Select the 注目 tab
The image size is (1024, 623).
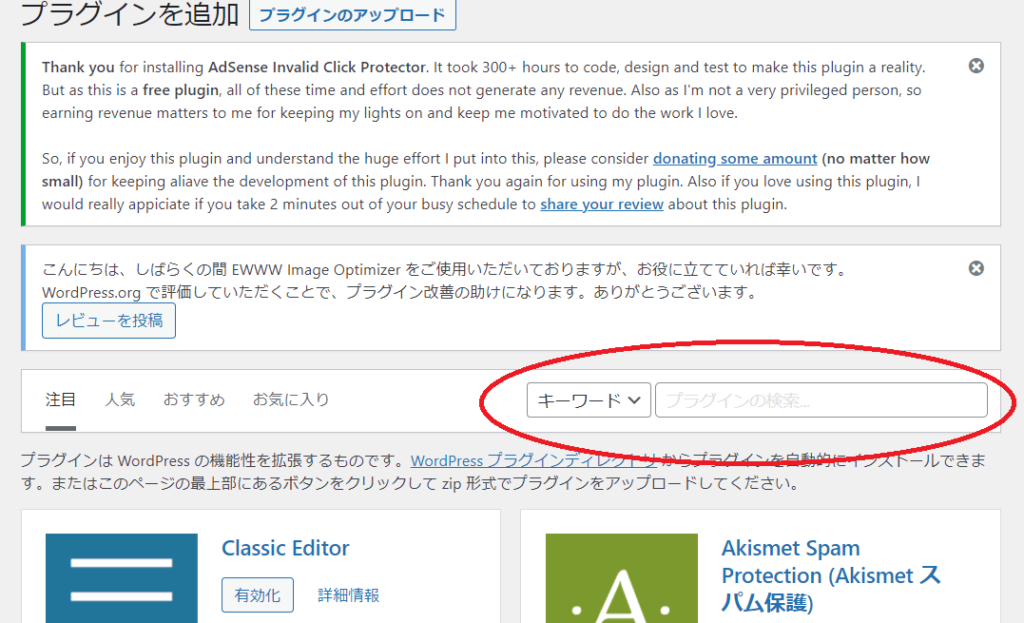pyautogui.click(x=61, y=400)
